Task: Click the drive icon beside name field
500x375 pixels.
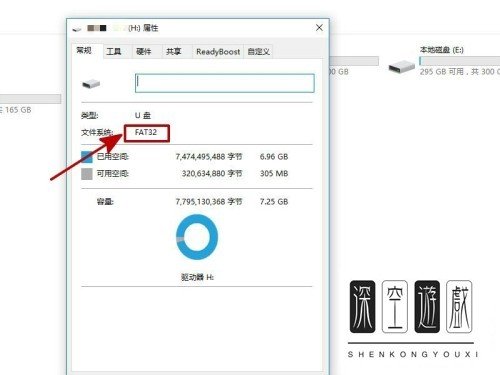Action: pyautogui.click(x=91, y=84)
